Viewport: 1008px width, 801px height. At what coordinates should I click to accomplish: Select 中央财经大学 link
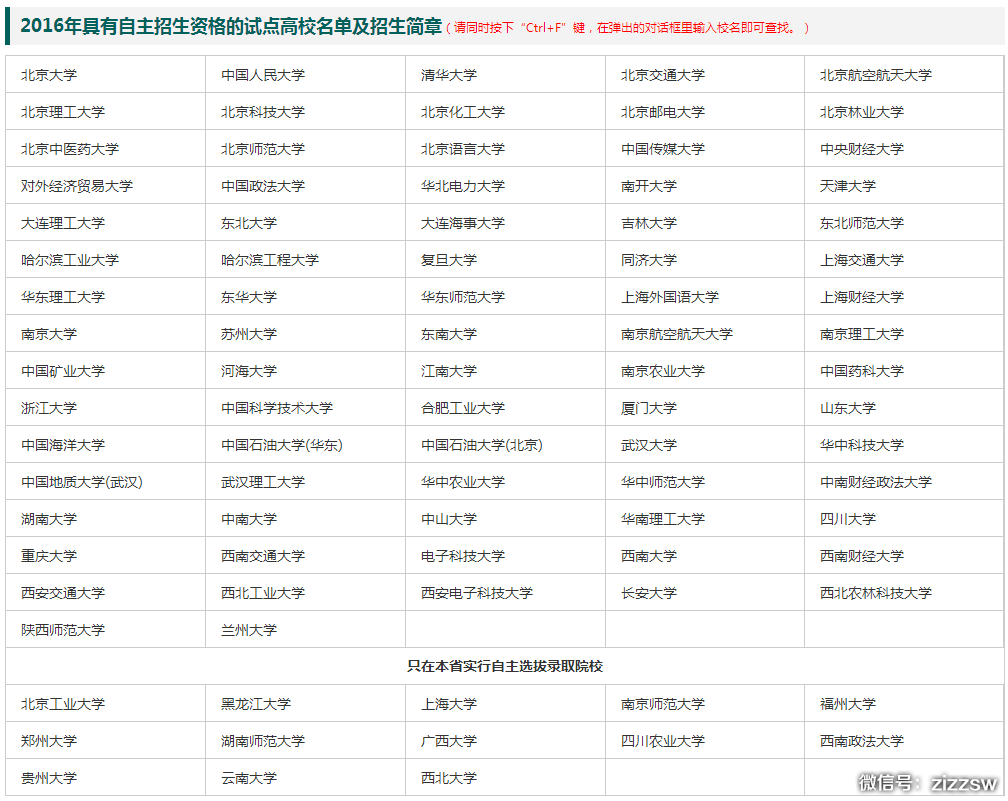(861, 149)
